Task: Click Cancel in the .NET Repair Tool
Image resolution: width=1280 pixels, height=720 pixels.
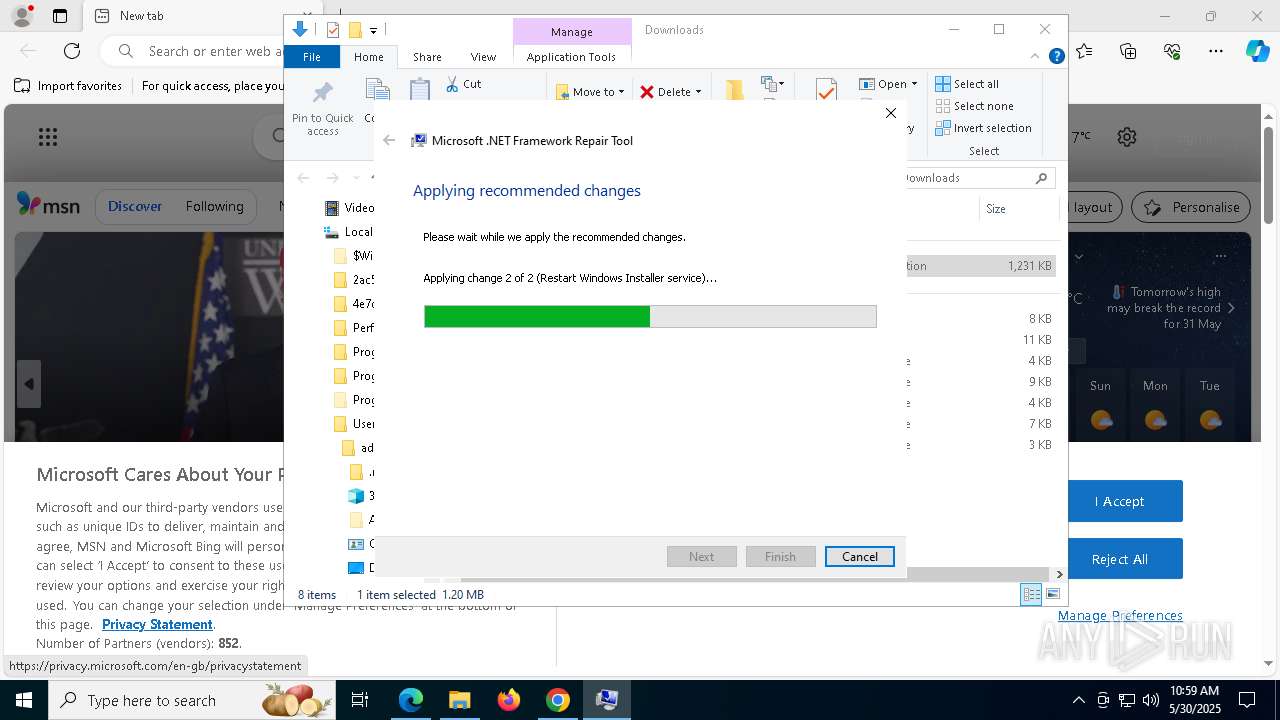Action: point(859,557)
